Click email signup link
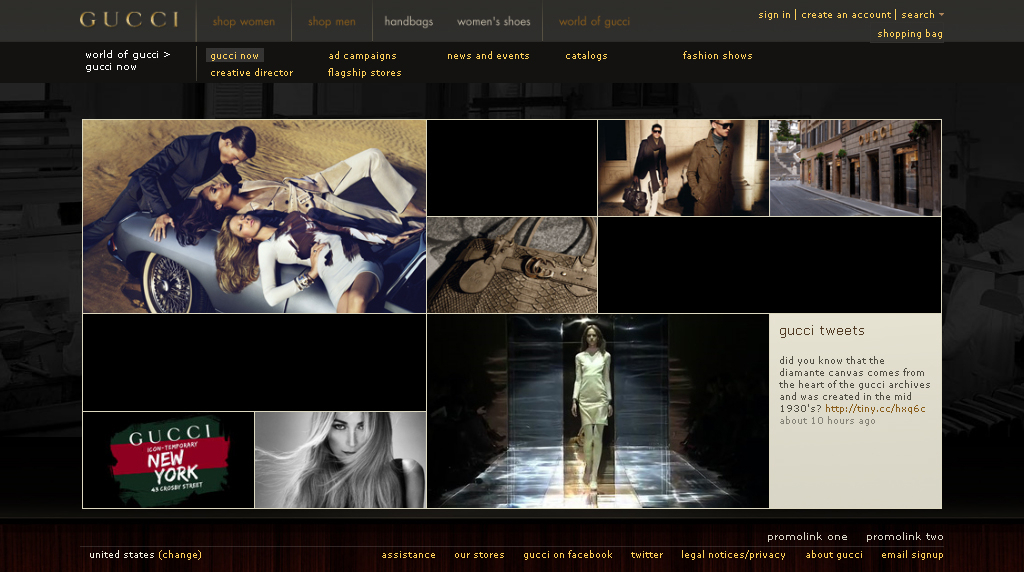 [x=912, y=554]
